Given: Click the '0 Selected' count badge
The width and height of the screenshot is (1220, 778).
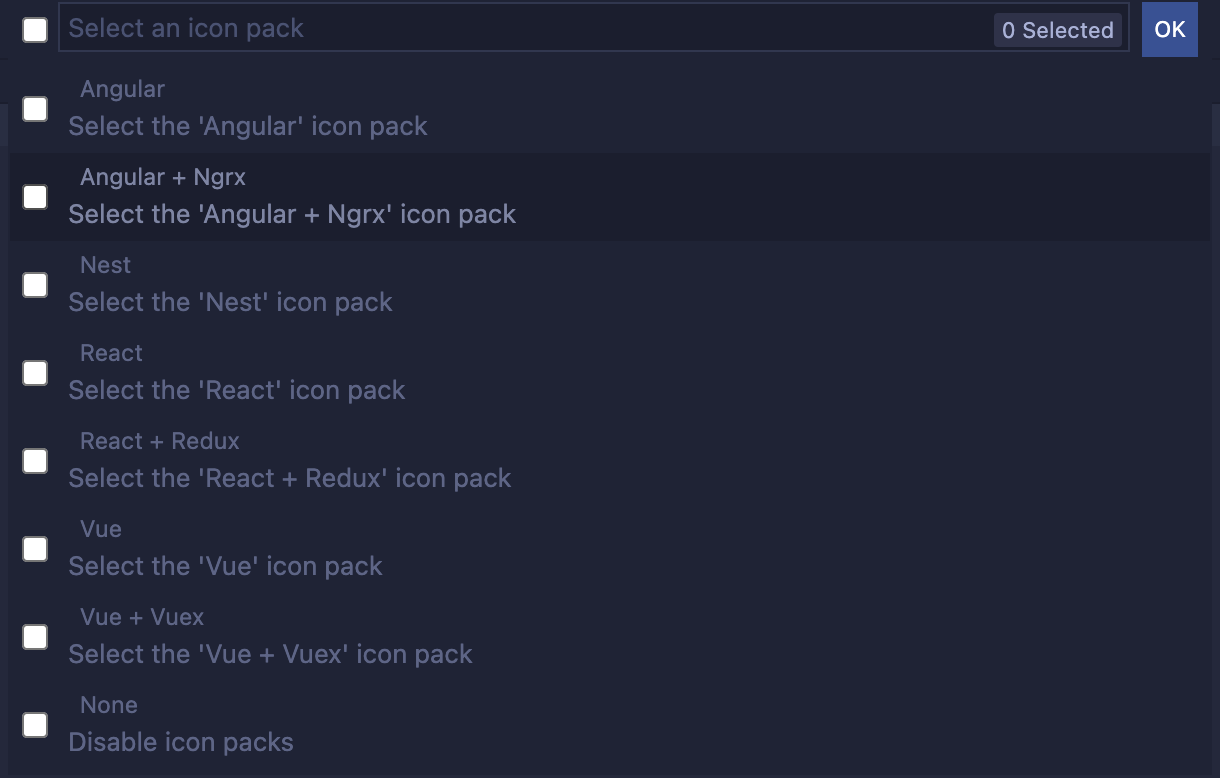Looking at the screenshot, I should click(1057, 30).
